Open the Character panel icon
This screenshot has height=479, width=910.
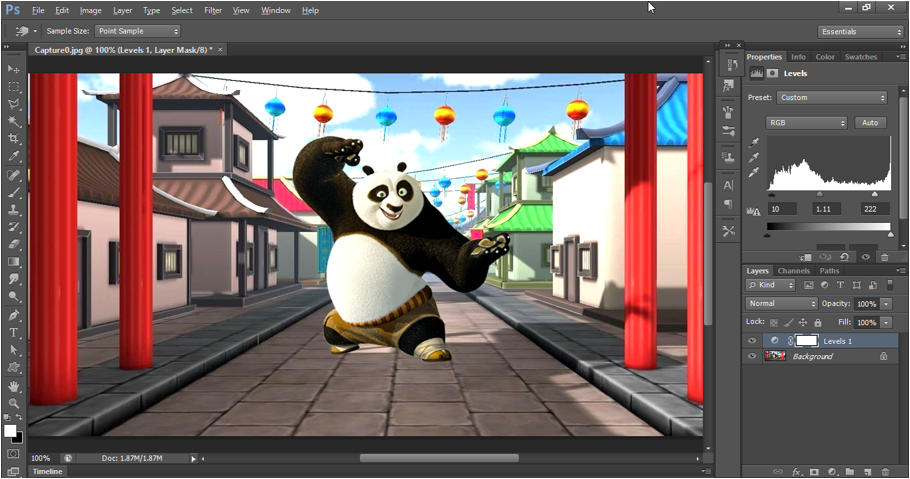click(729, 185)
